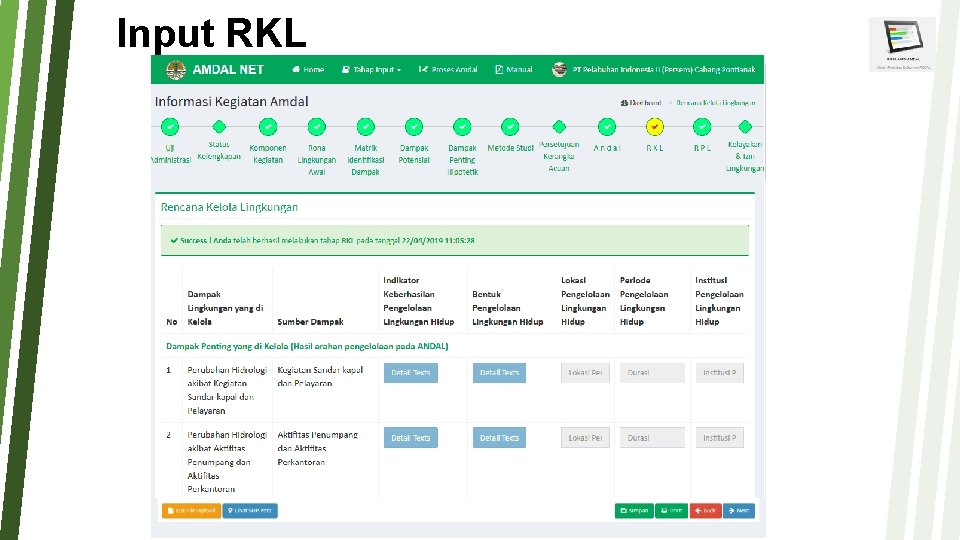Click 'Dampak Penting yang di Kelola' section heading

click(x=307, y=347)
